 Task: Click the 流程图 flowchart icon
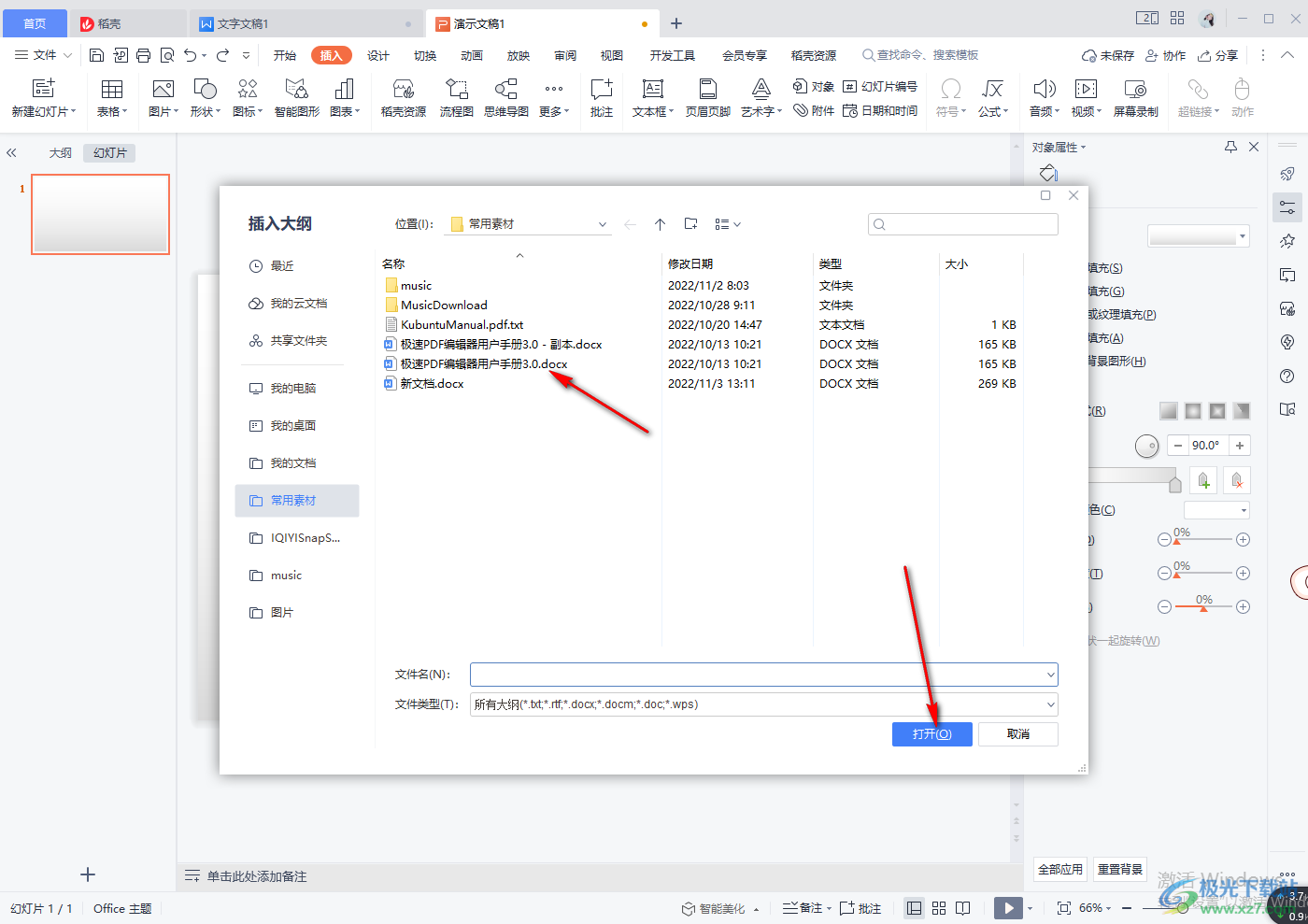click(457, 89)
